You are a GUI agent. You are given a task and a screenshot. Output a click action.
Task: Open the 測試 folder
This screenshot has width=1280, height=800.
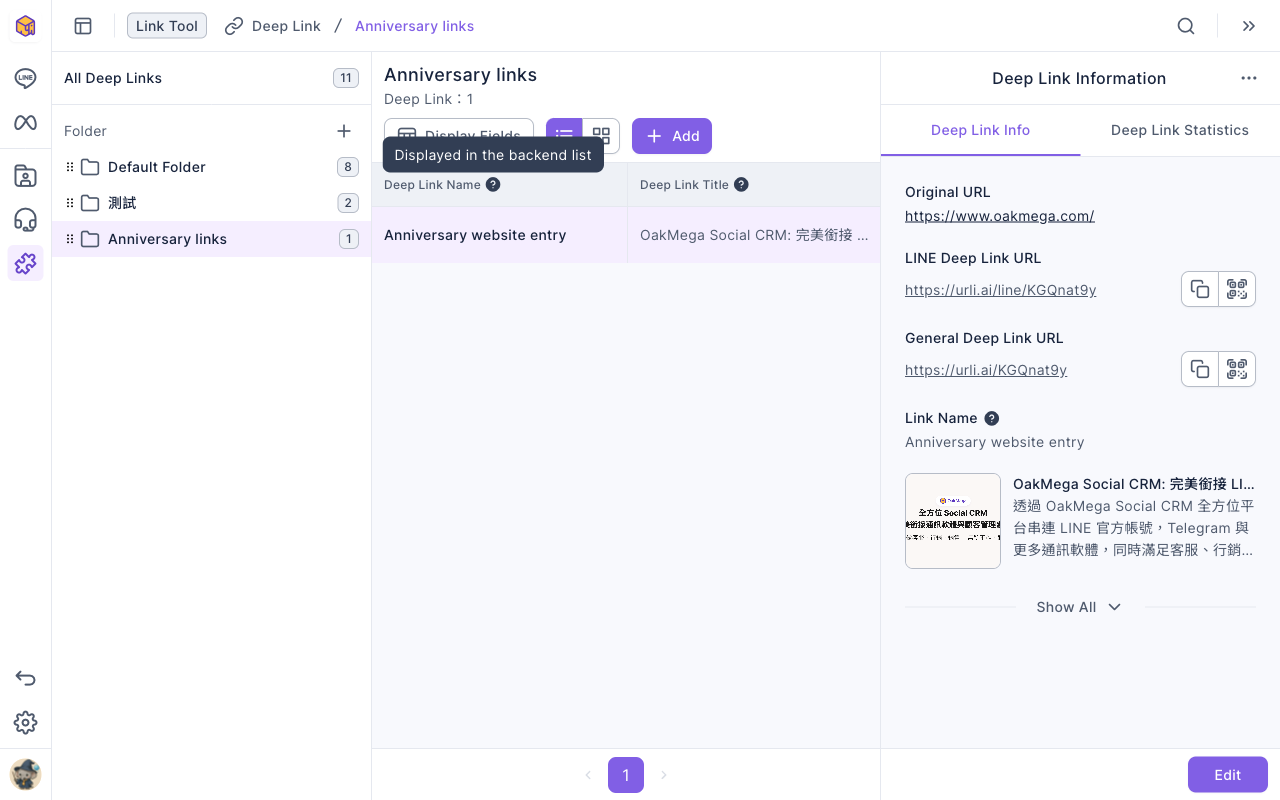(x=211, y=203)
